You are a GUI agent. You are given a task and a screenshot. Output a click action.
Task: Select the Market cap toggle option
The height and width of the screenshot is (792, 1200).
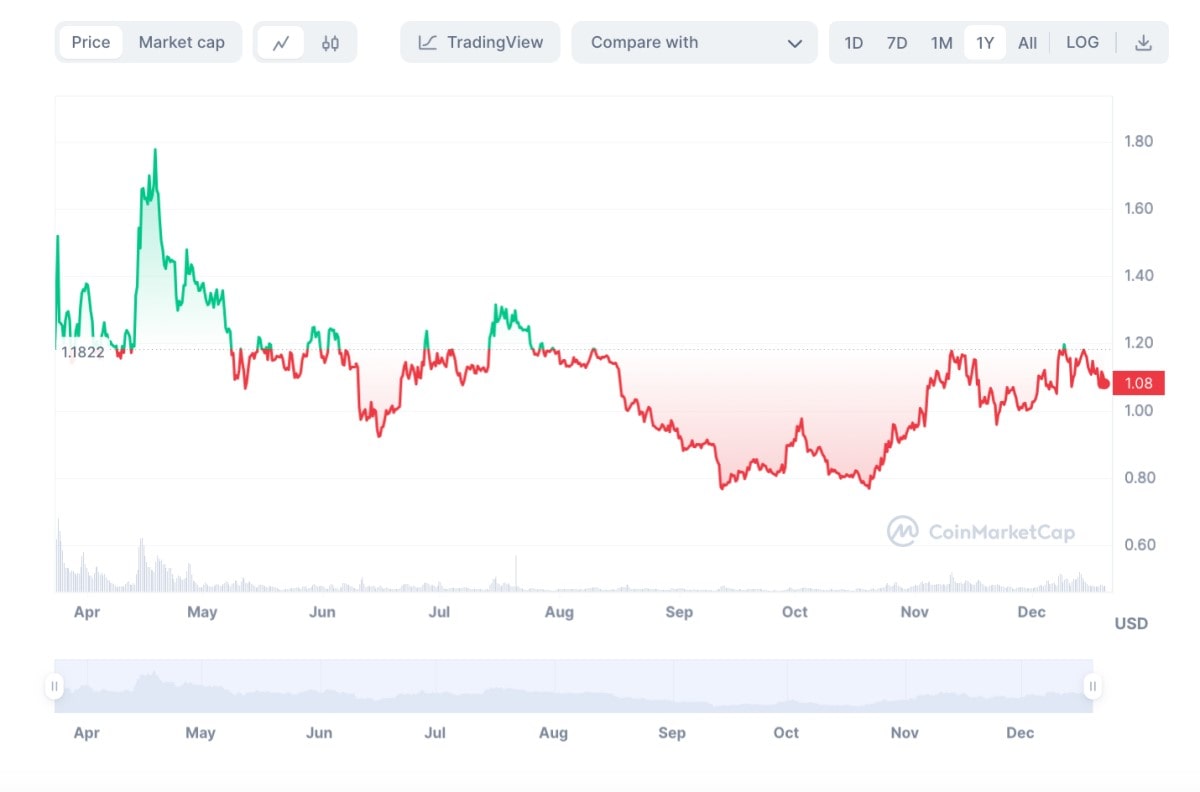point(181,42)
